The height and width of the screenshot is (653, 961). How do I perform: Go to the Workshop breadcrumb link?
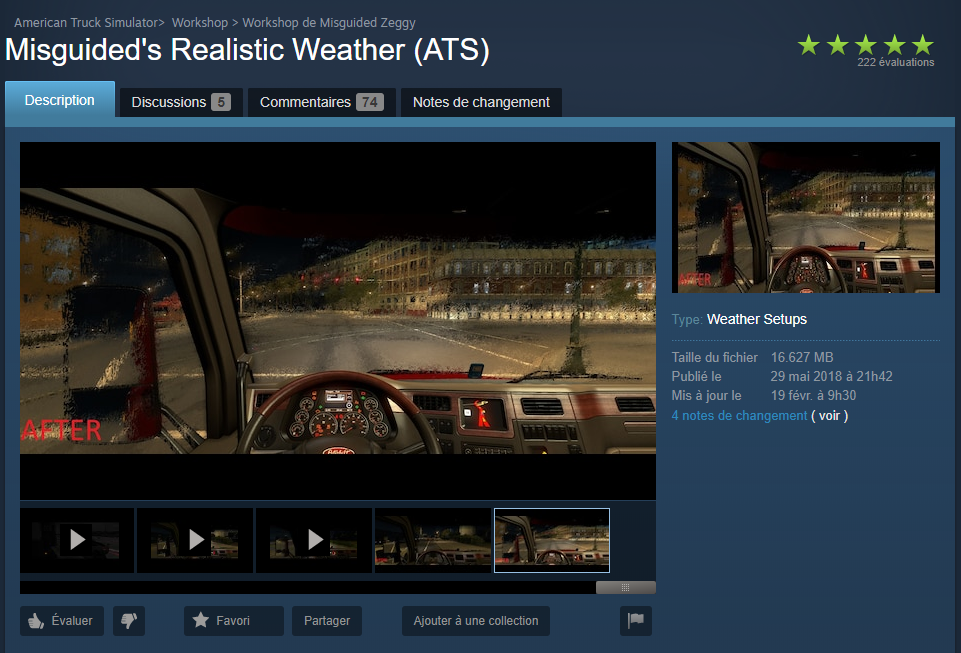coord(200,23)
